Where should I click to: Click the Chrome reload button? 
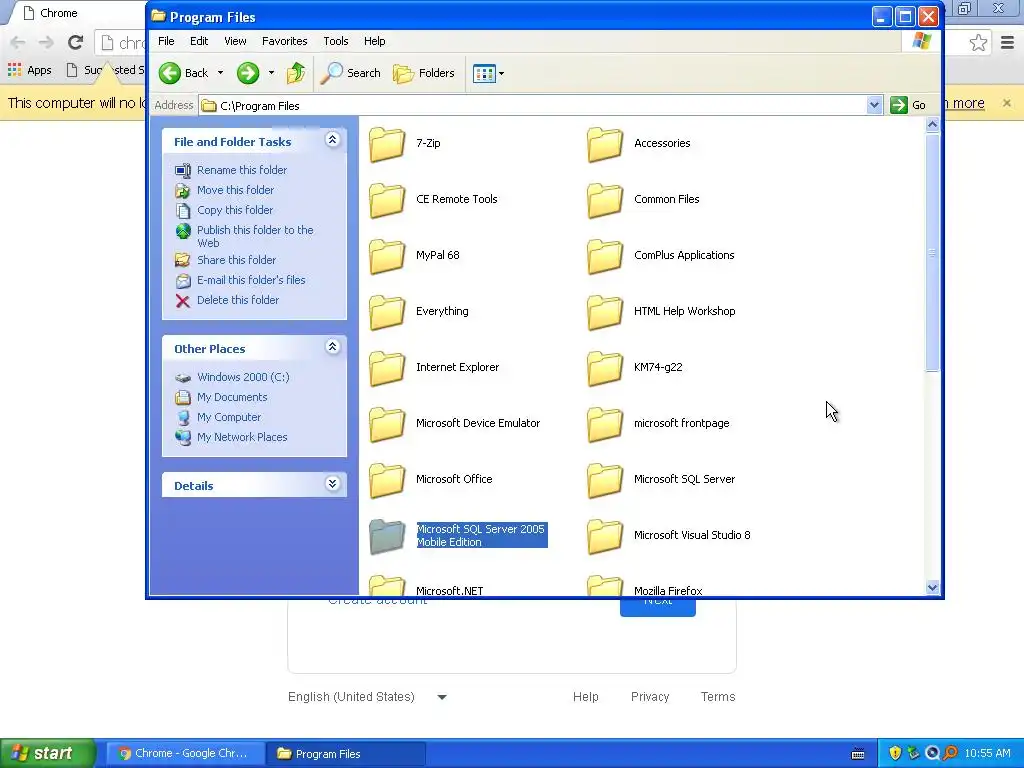click(x=76, y=42)
